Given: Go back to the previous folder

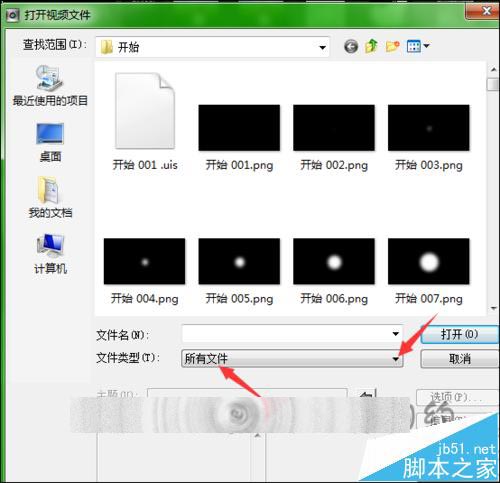Looking at the screenshot, I should pyautogui.click(x=351, y=47).
